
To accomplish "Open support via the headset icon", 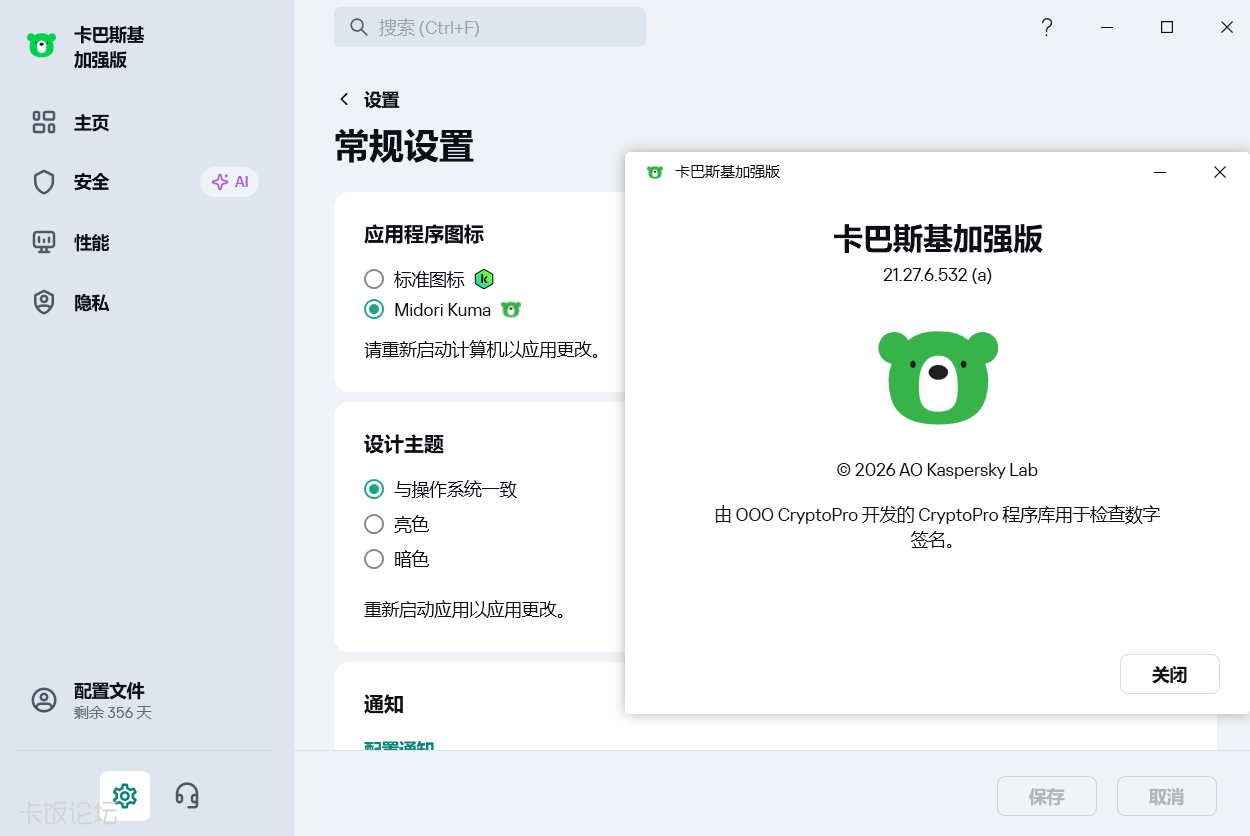I will coord(187,796).
